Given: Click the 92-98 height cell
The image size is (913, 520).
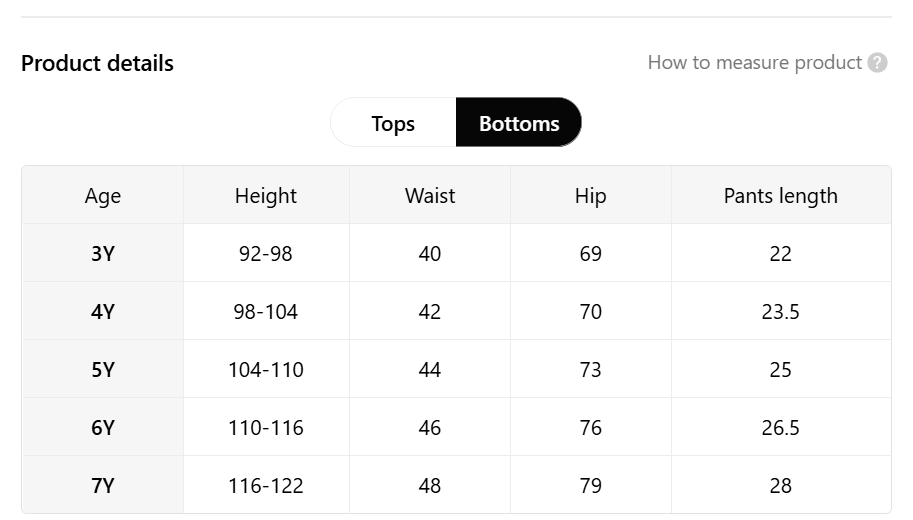Looking at the screenshot, I should (266, 253).
